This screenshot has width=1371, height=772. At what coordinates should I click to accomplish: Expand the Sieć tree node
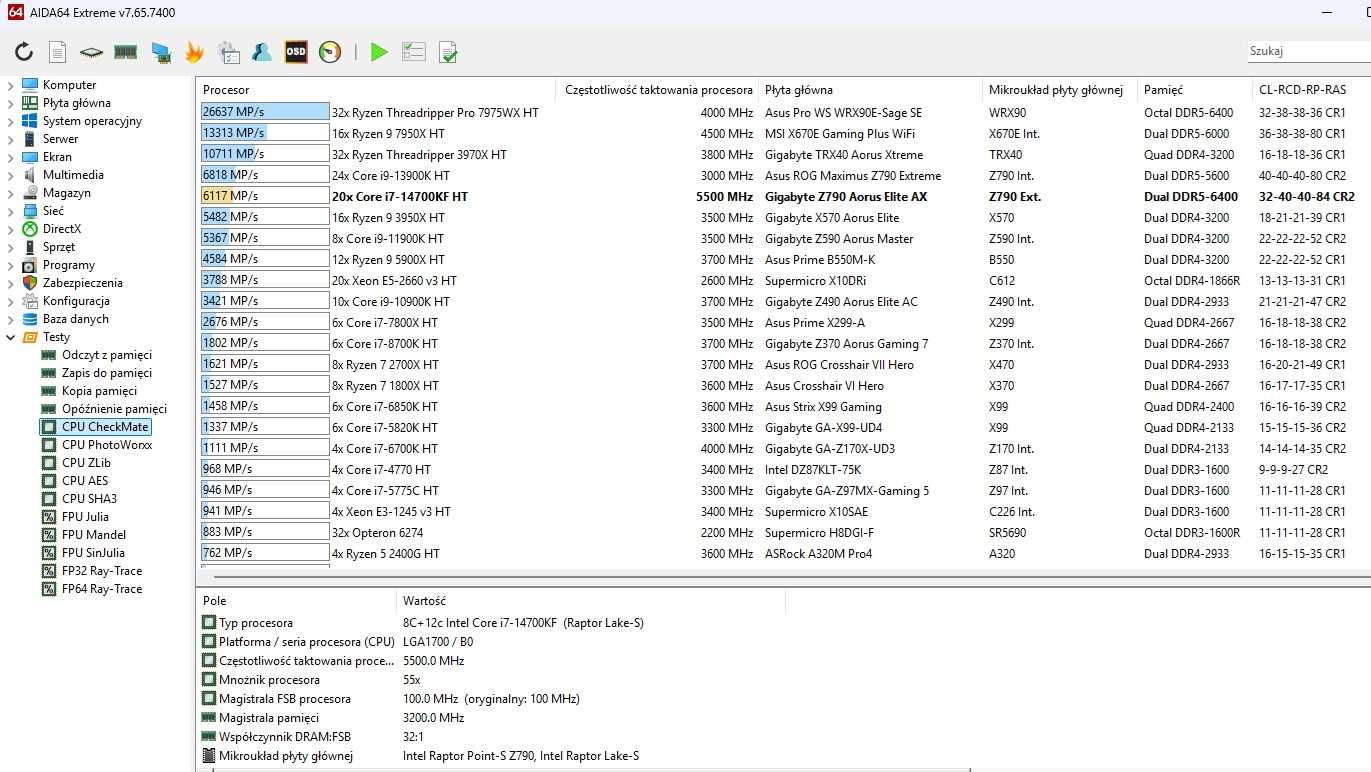[x=11, y=211]
